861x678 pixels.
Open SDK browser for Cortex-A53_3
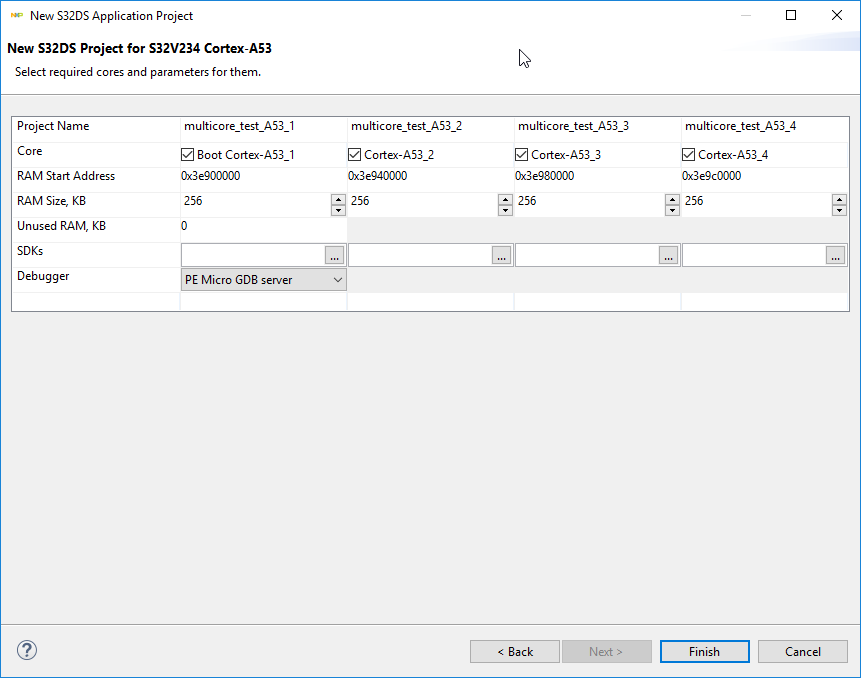point(668,255)
